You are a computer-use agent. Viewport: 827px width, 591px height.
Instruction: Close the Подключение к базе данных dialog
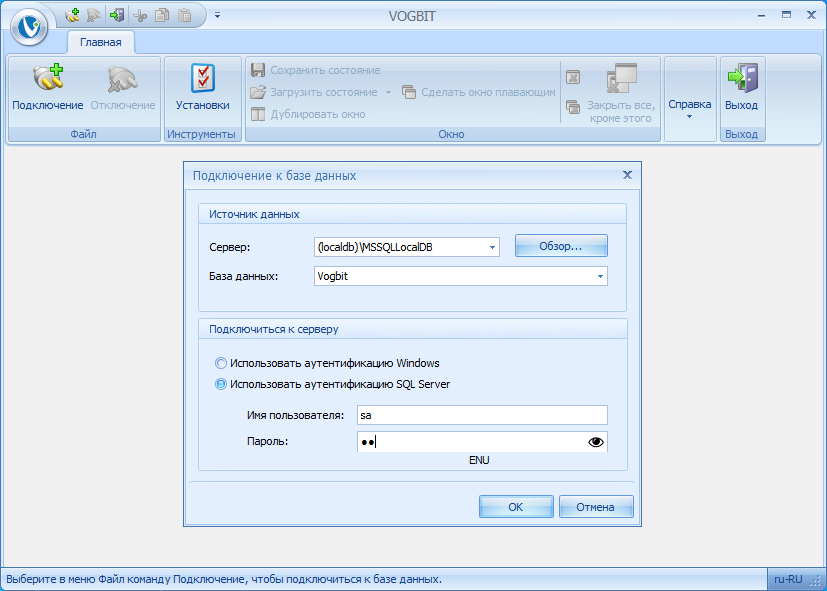click(x=627, y=175)
